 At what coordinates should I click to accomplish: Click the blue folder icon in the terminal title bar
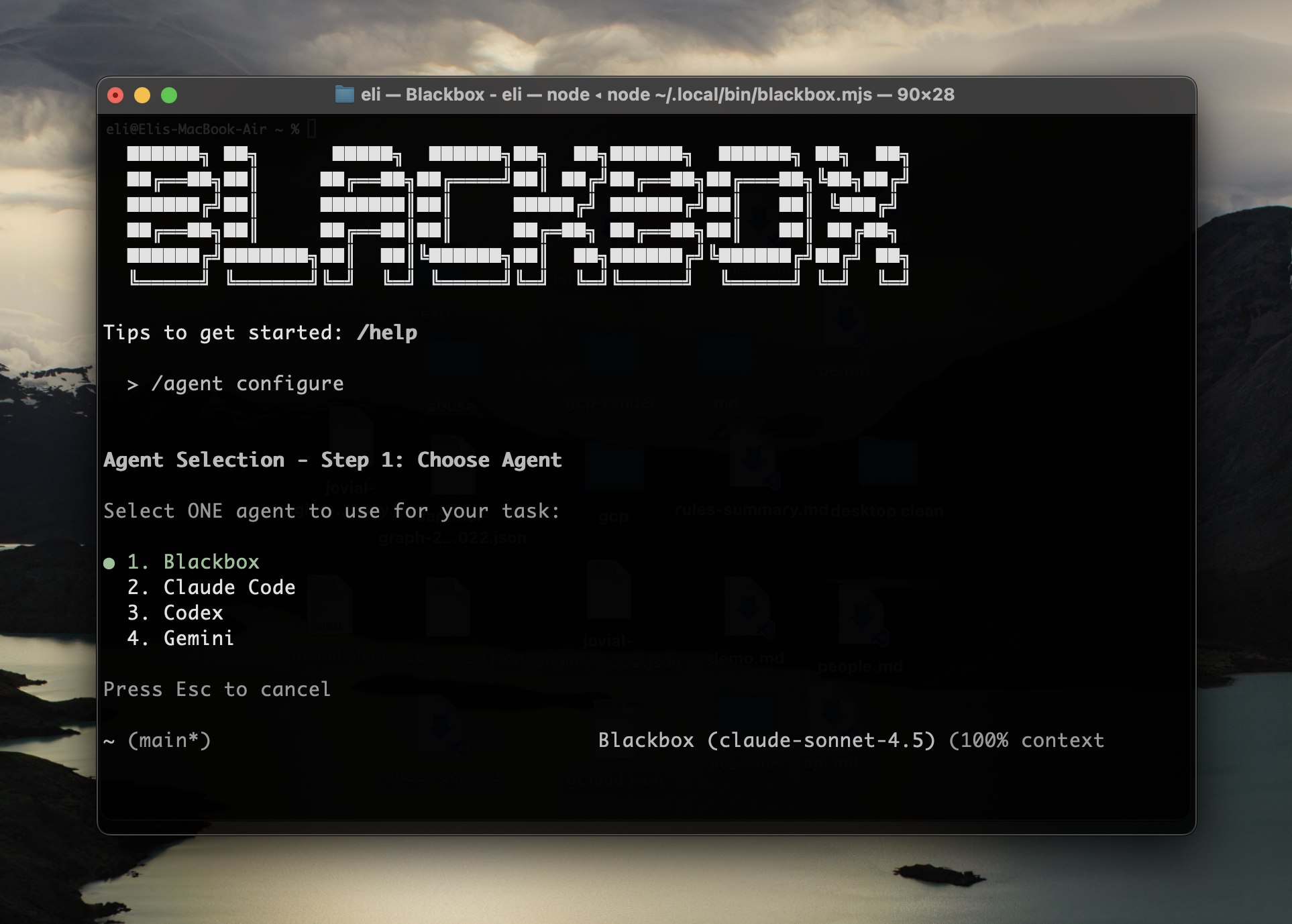point(344,95)
